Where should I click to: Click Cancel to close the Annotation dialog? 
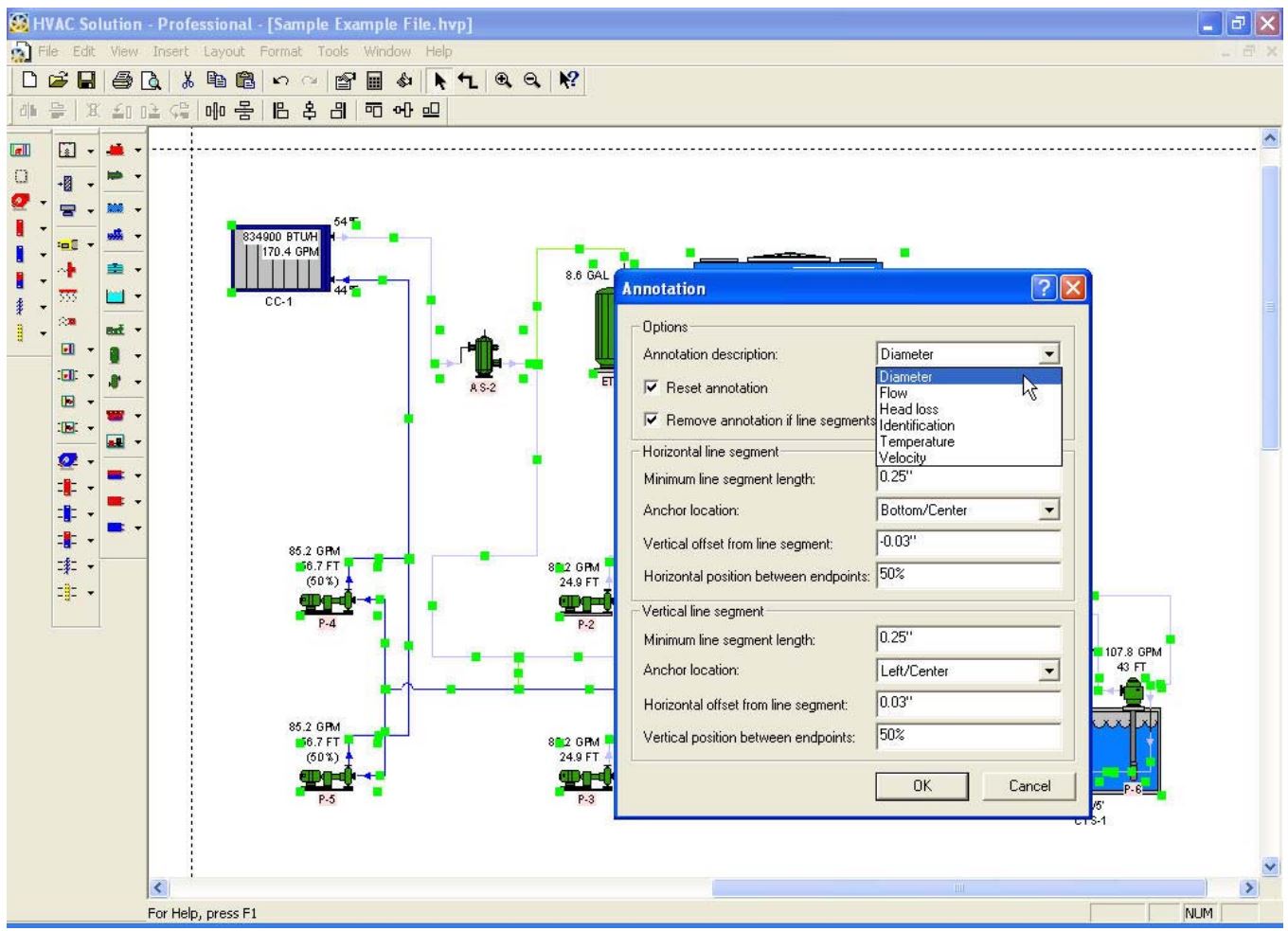tap(1029, 786)
